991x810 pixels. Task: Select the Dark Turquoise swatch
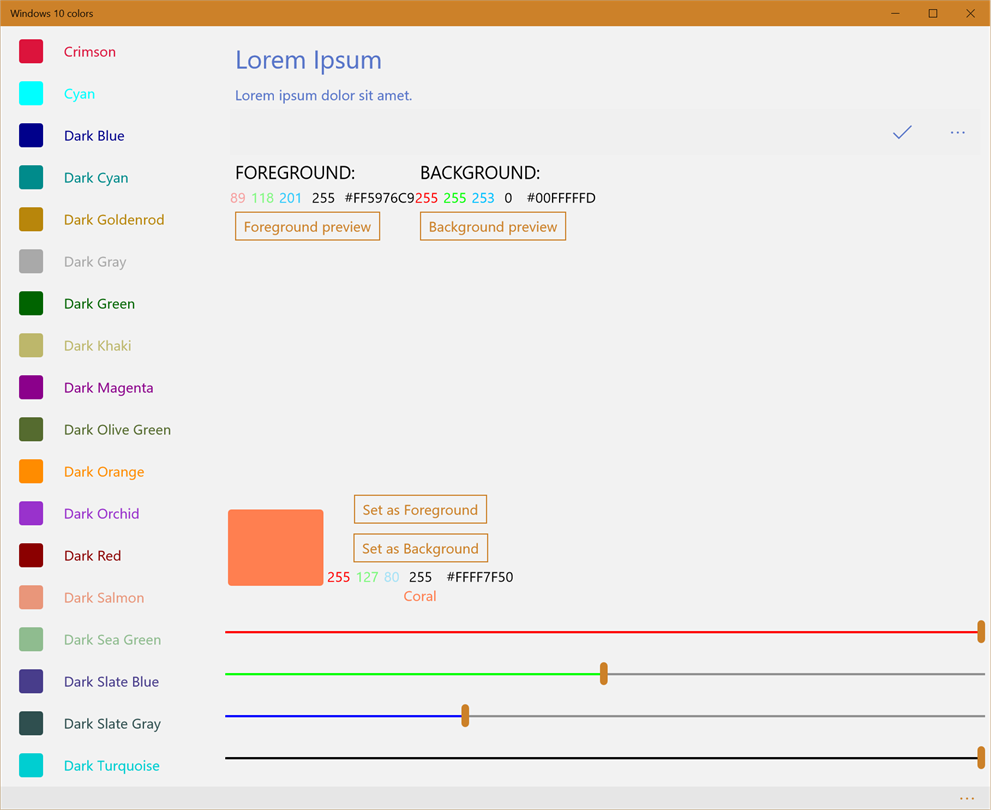(31, 765)
